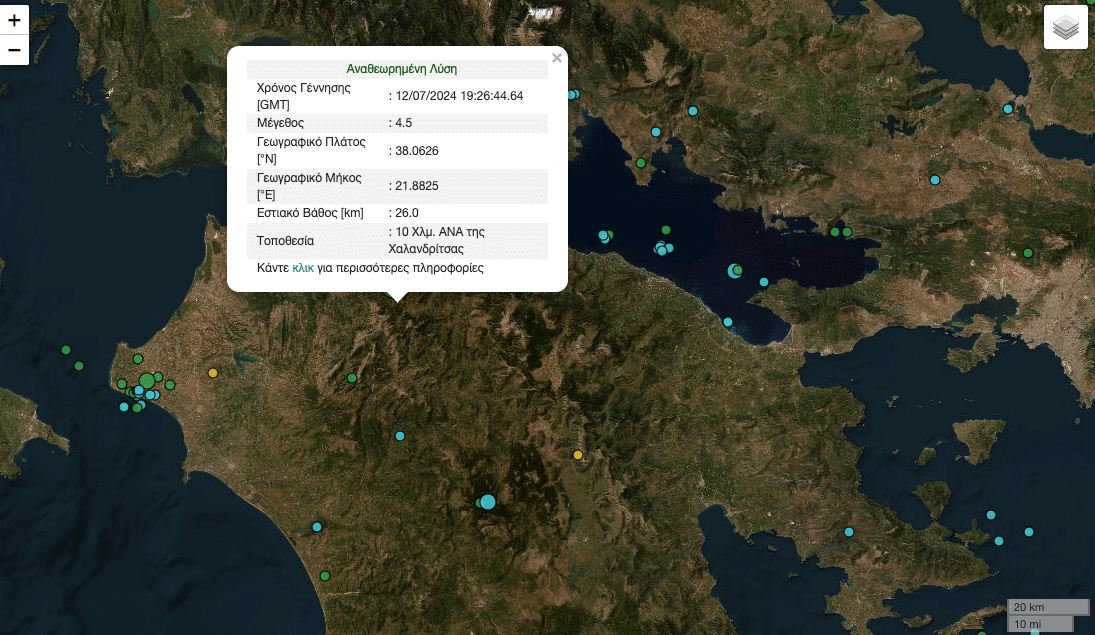Select green marker at bottom near southwest coast
The height and width of the screenshot is (635, 1095).
pos(325,576)
